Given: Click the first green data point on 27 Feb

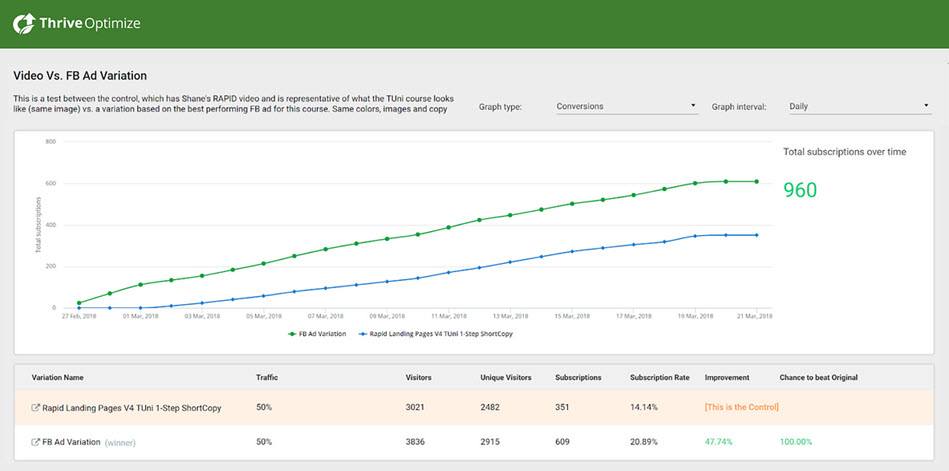Looking at the screenshot, I should point(79,303).
